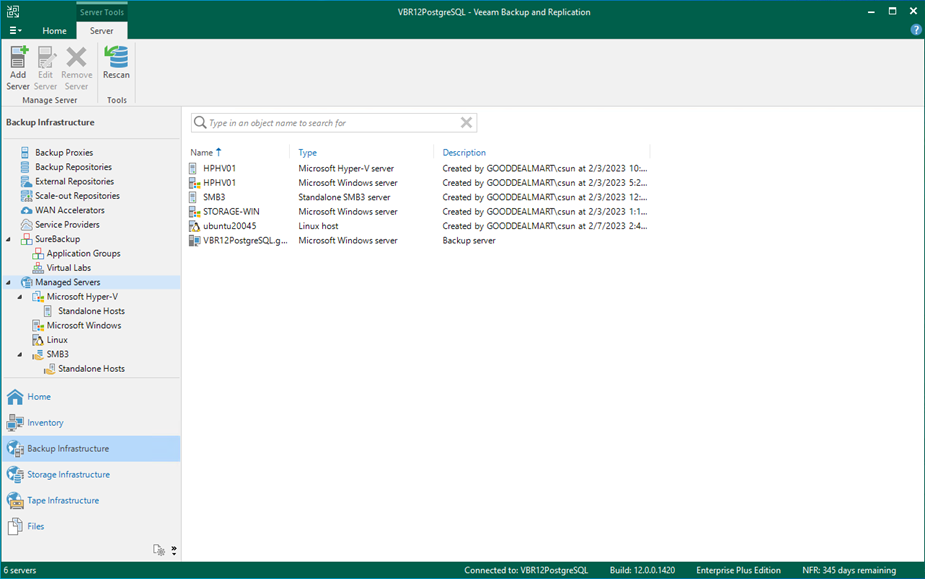The width and height of the screenshot is (925, 579).
Task: Select Application Groups under SureBackup
Action: pos(83,253)
